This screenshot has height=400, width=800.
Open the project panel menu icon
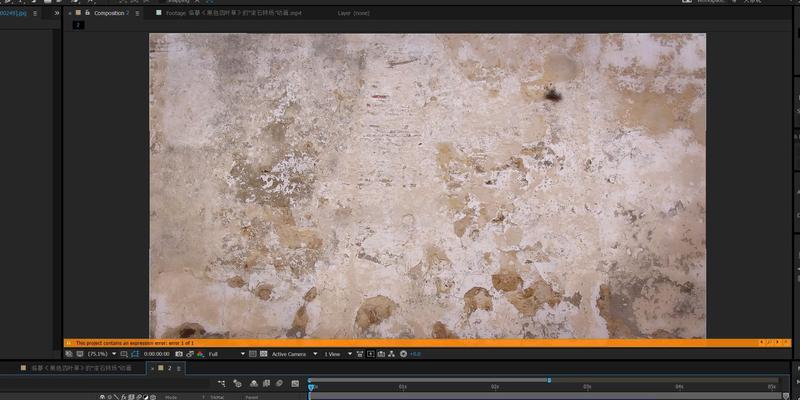point(35,13)
